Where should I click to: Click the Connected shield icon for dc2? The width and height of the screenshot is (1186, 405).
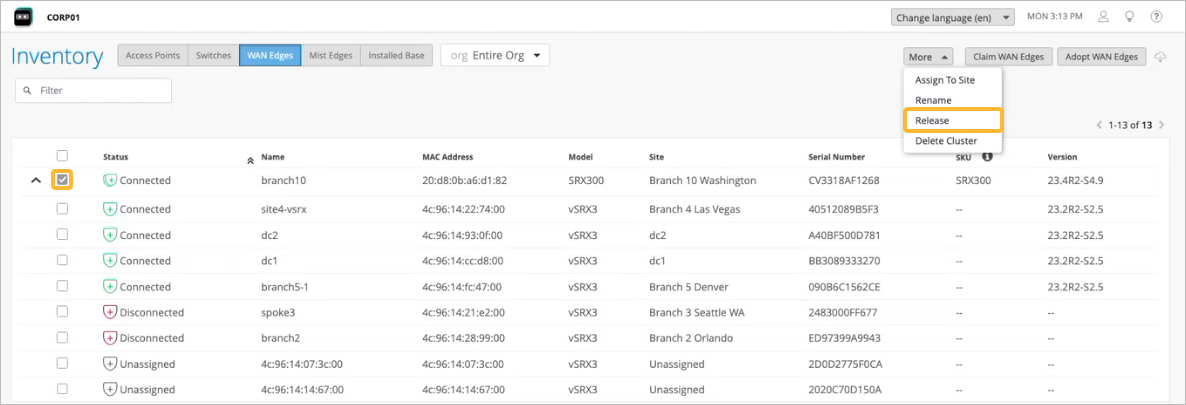pyautogui.click(x=110, y=235)
